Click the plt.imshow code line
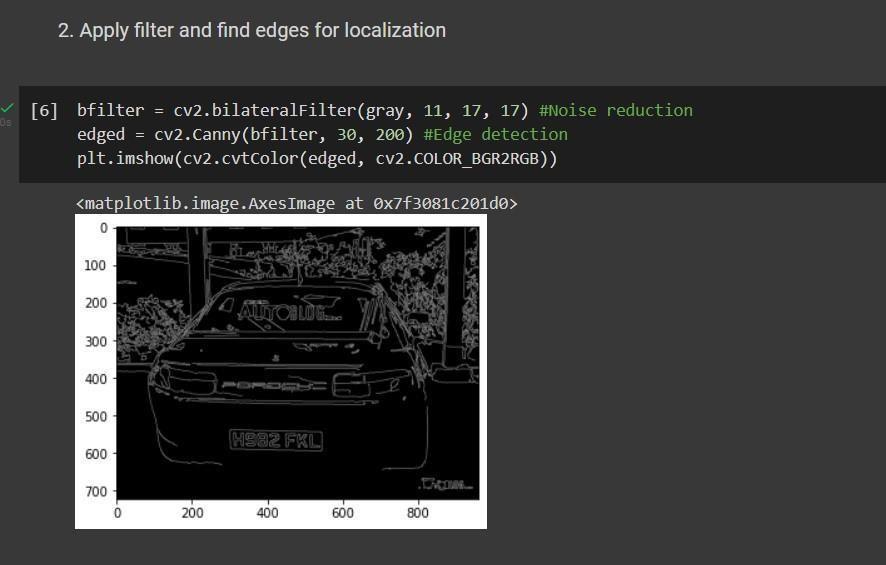 [x=317, y=159]
